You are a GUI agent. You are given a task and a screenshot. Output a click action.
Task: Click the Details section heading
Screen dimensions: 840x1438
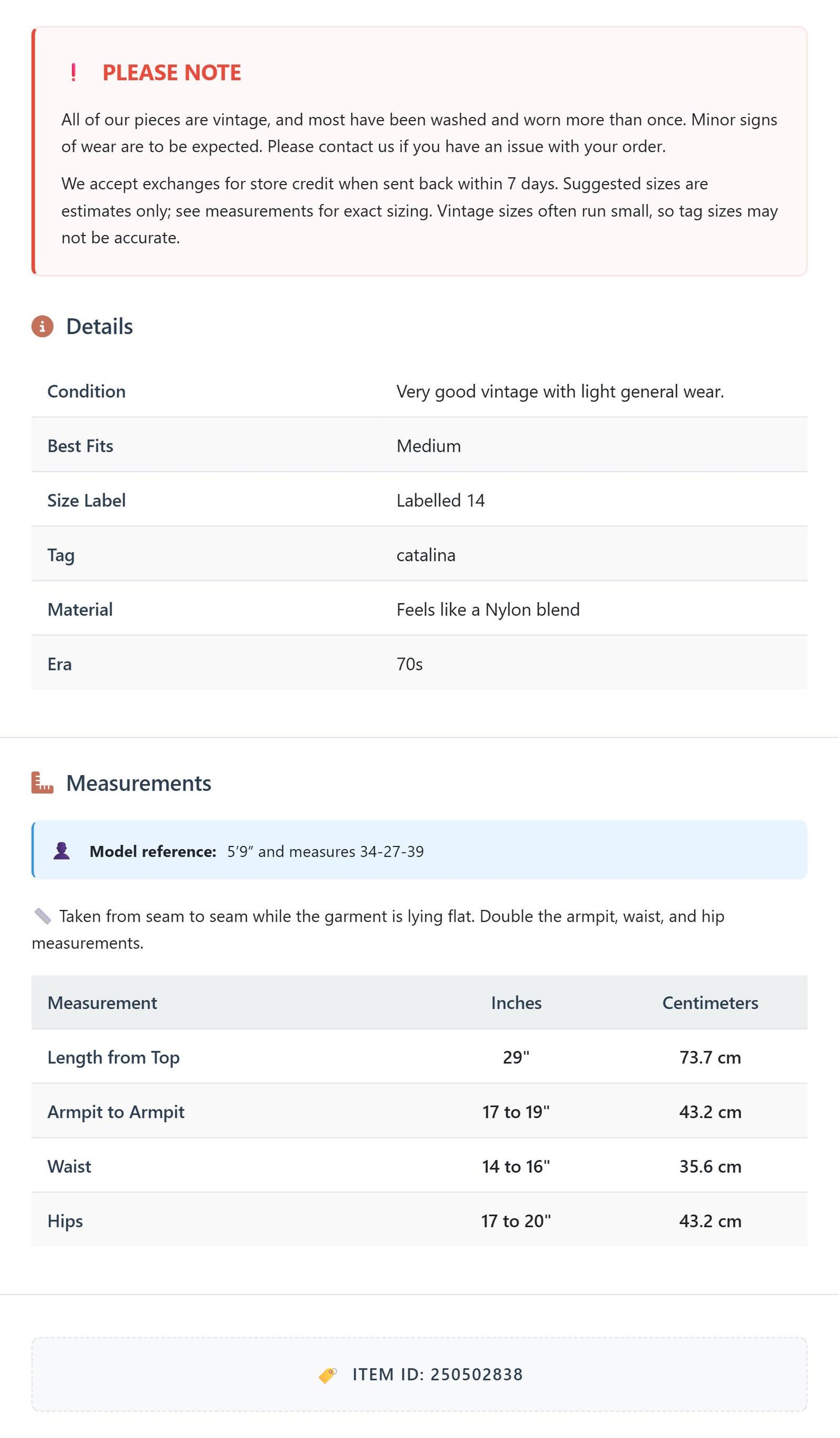click(x=100, y=327)
